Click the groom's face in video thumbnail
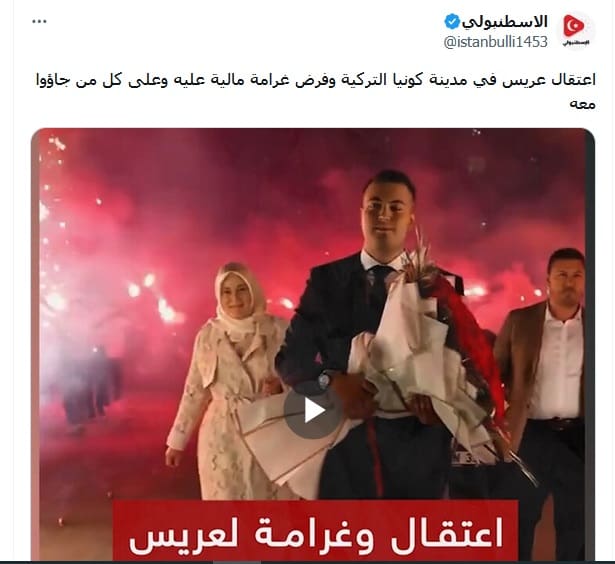Image resolution: width=615 pixels, height=564 pixels. tap(388, 212)
